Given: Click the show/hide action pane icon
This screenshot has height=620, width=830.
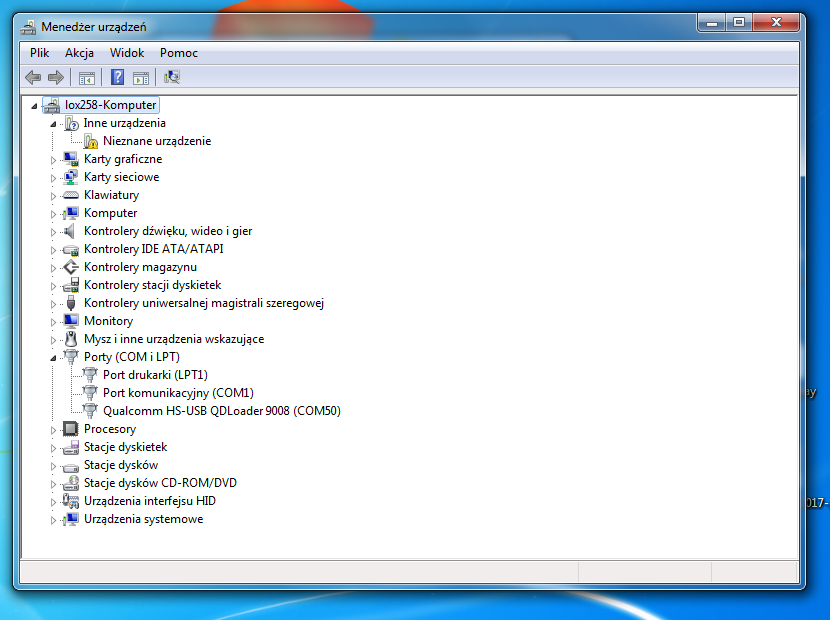Looking at the screenshot, I should 141,77.
